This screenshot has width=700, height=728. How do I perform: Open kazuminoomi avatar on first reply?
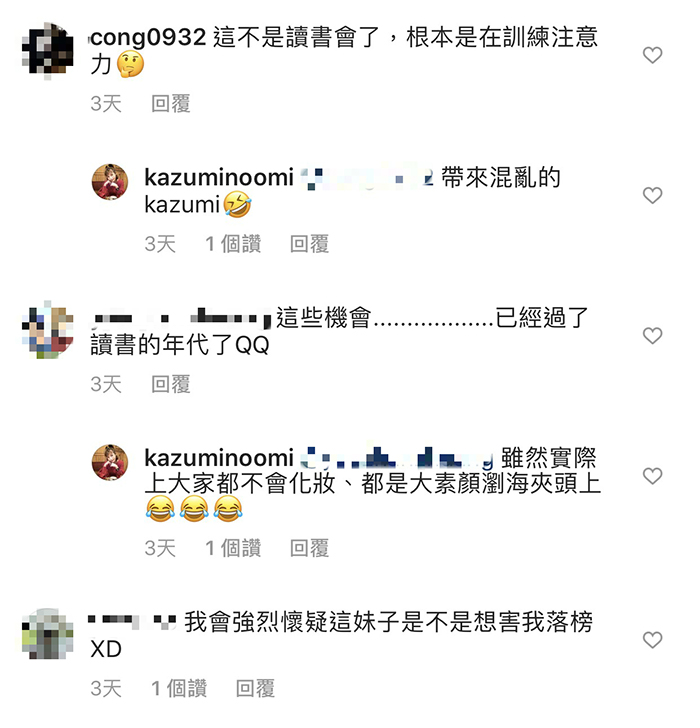point(110,182)
